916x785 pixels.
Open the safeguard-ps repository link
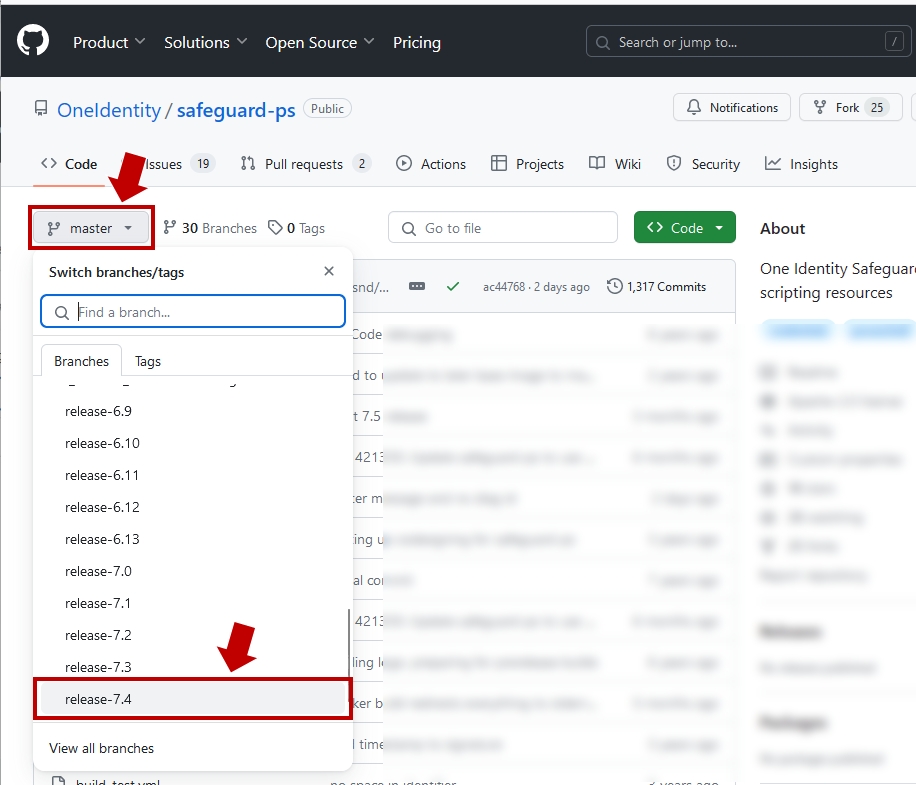tap(236, 110)
